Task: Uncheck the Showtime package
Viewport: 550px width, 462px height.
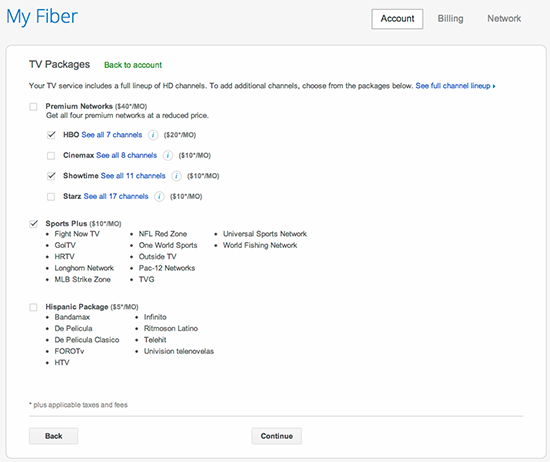Action: 51,176
